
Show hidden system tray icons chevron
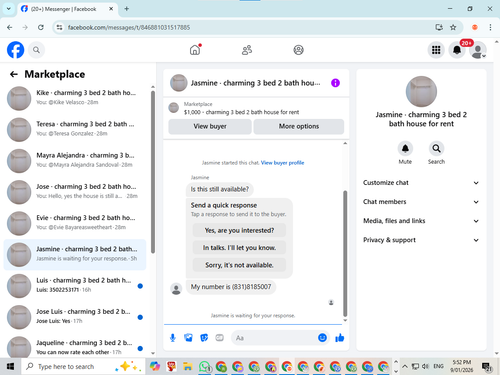pyautogui.click(x=405, y=367)
